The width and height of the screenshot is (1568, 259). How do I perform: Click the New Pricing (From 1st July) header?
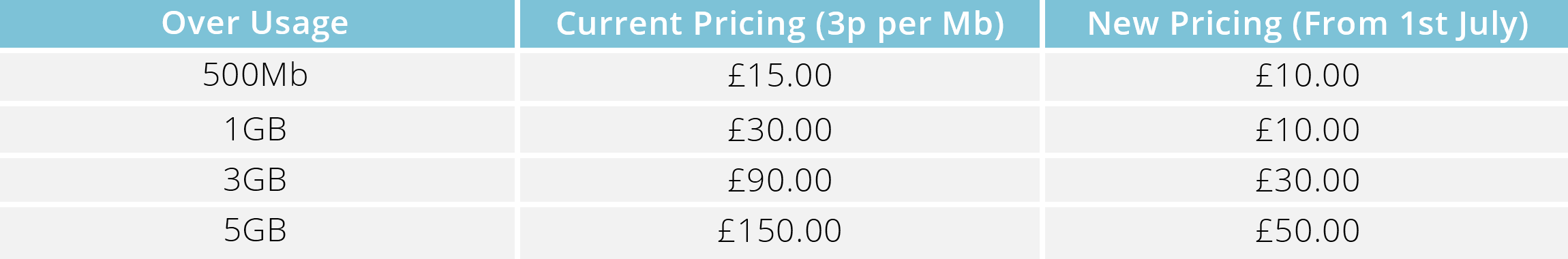(1306, 24)
